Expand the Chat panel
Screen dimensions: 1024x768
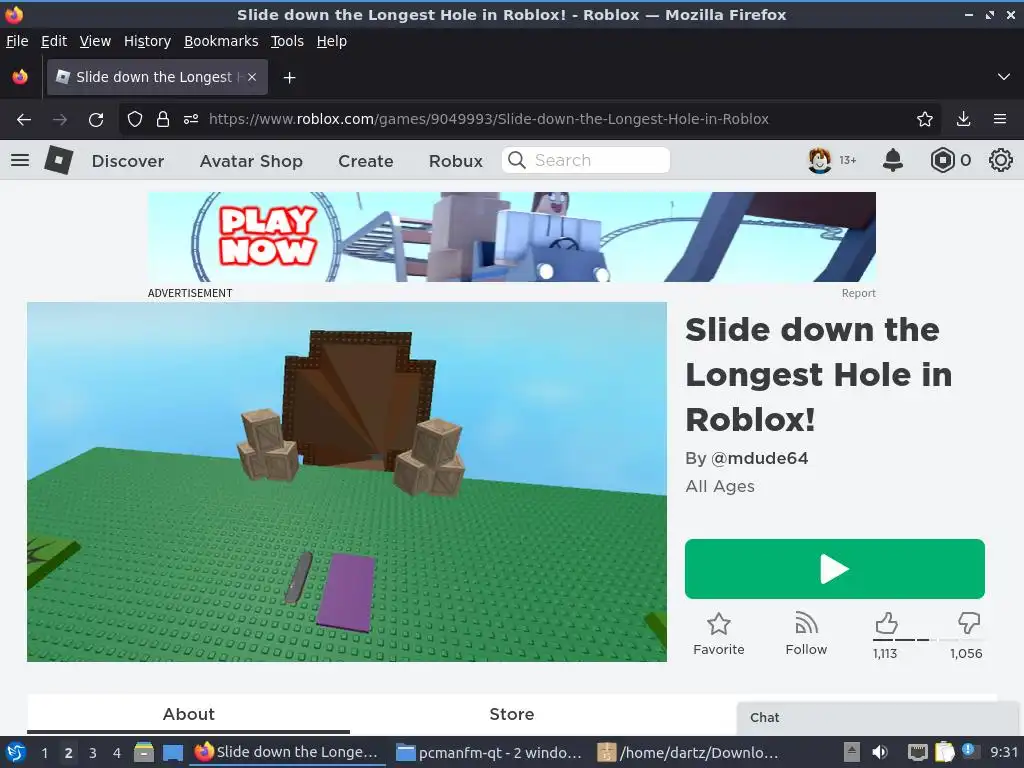(877, 718)
